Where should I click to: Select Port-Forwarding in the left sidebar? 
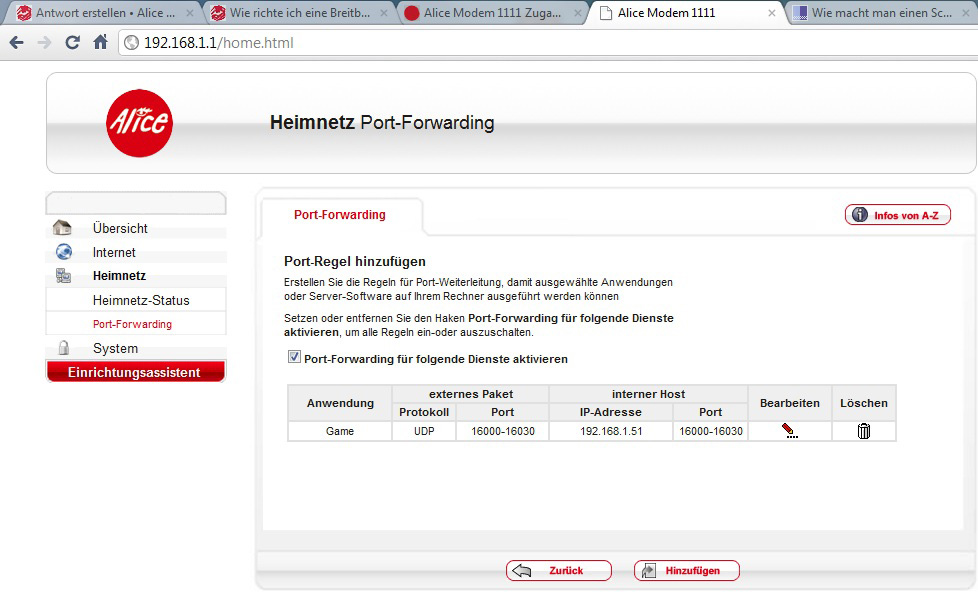coord(132,324)
